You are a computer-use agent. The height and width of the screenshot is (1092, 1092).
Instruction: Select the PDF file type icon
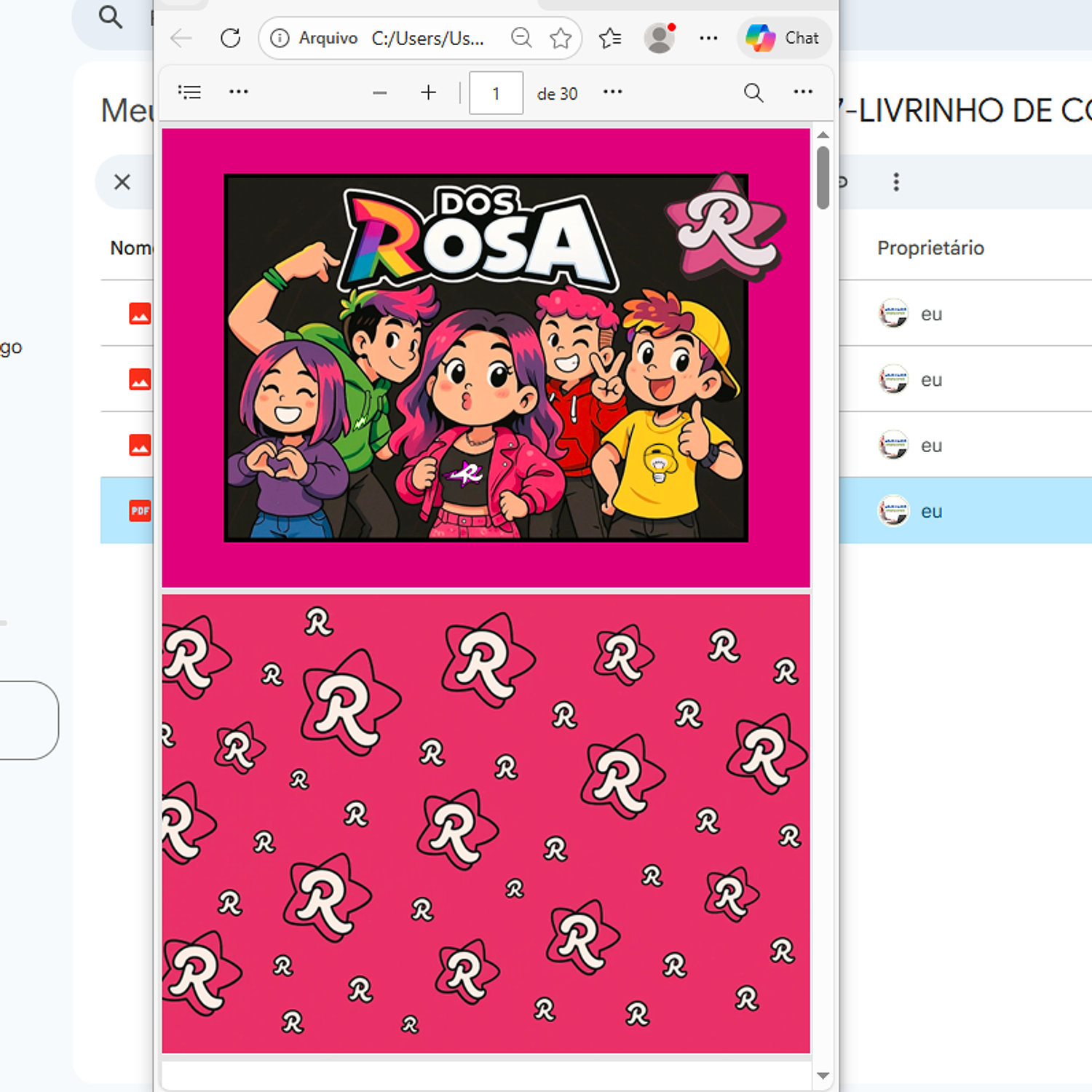click(x=141, y=510)
